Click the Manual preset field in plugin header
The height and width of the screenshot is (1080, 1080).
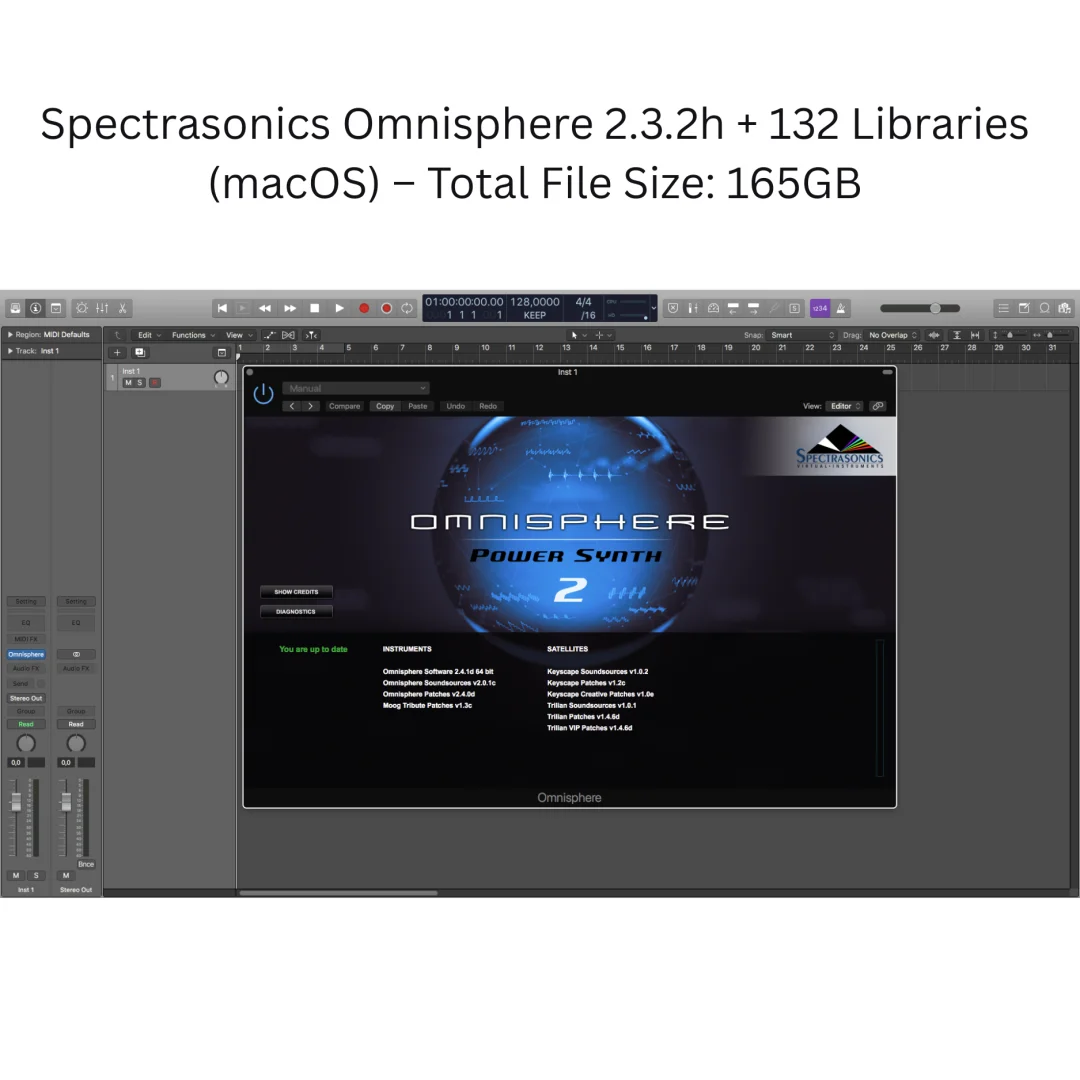click(355, 388)
